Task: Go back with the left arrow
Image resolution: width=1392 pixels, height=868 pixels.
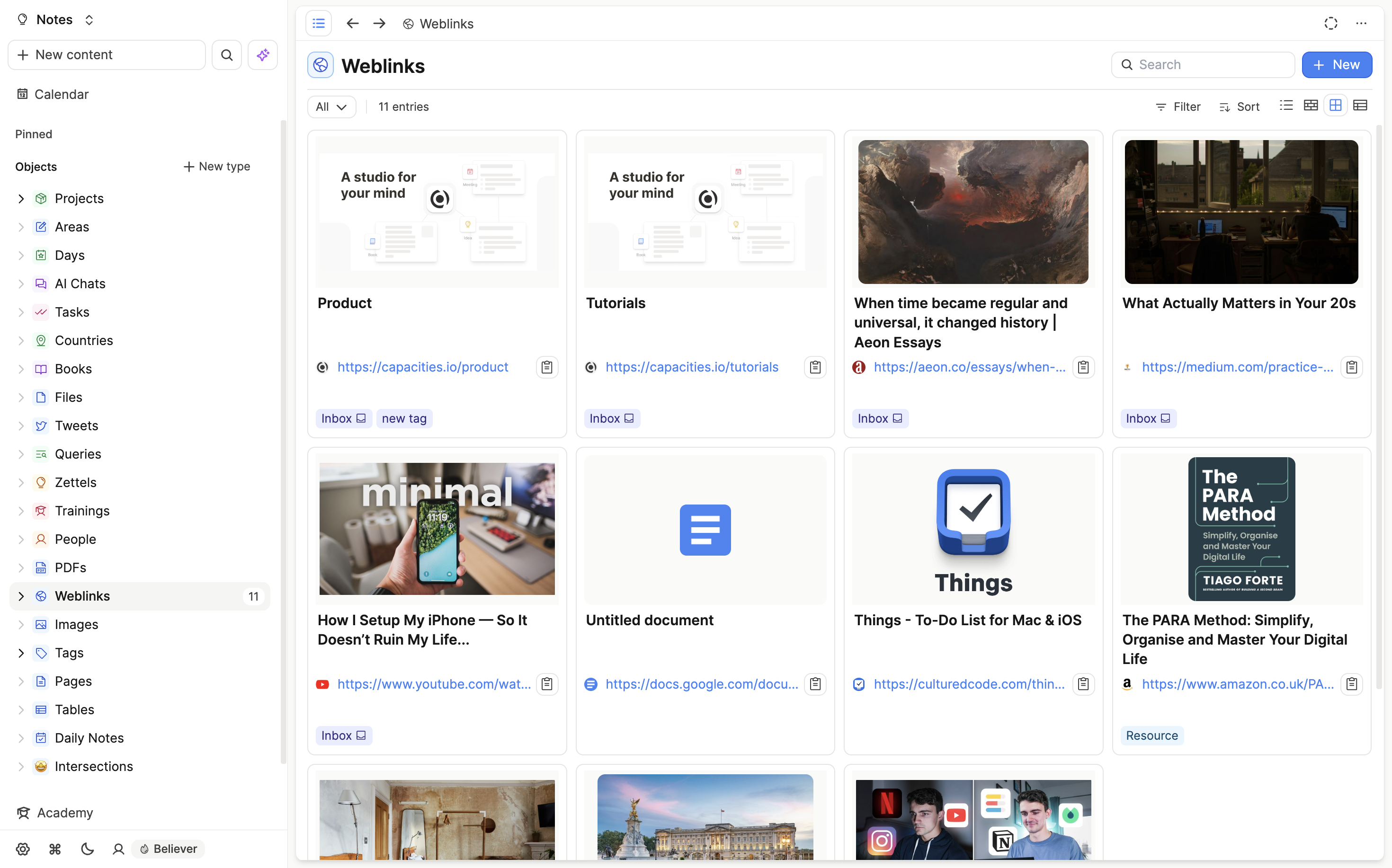Action: 353,24
